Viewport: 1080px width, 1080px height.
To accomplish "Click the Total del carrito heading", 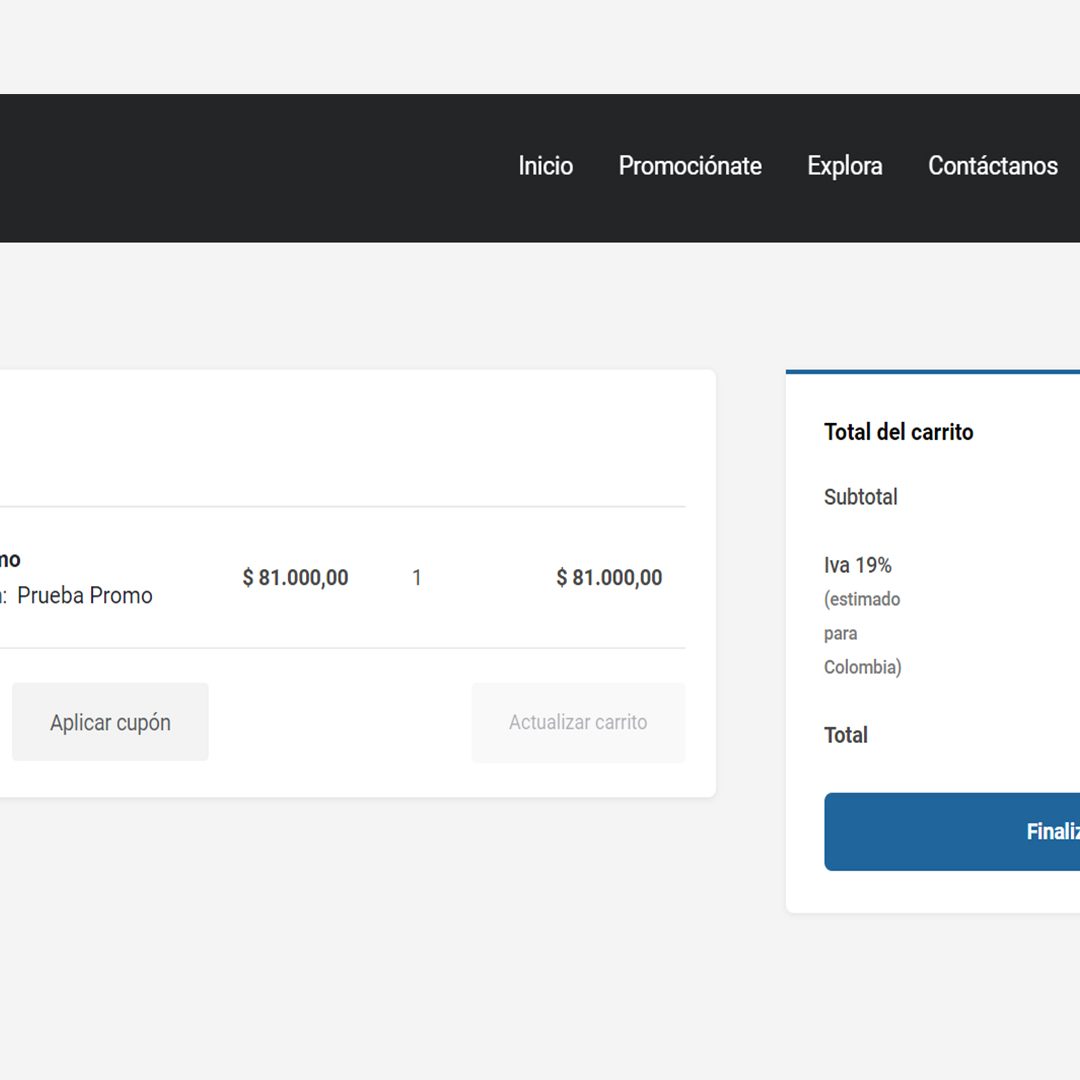I will [898, 432].
